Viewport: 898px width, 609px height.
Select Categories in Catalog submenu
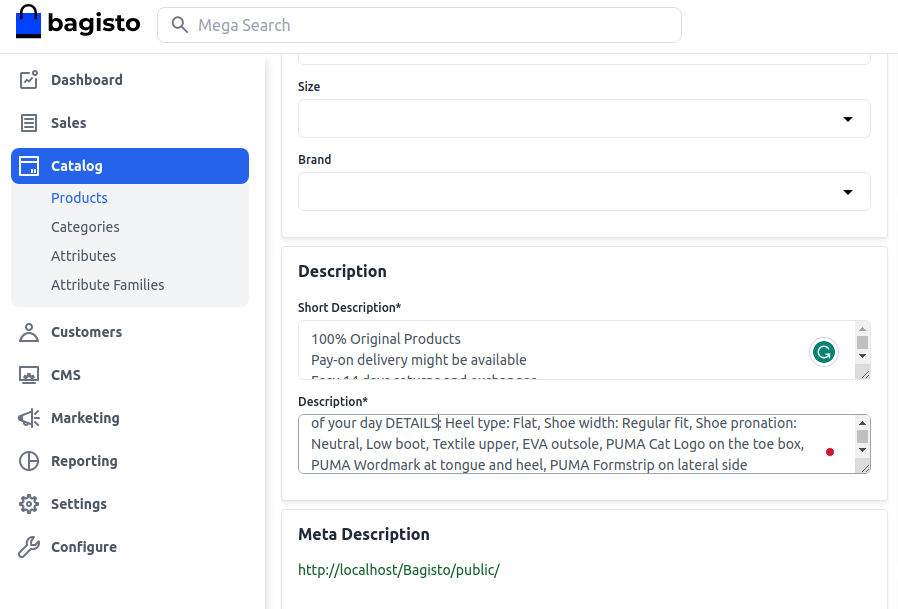[x=85, y=227]
